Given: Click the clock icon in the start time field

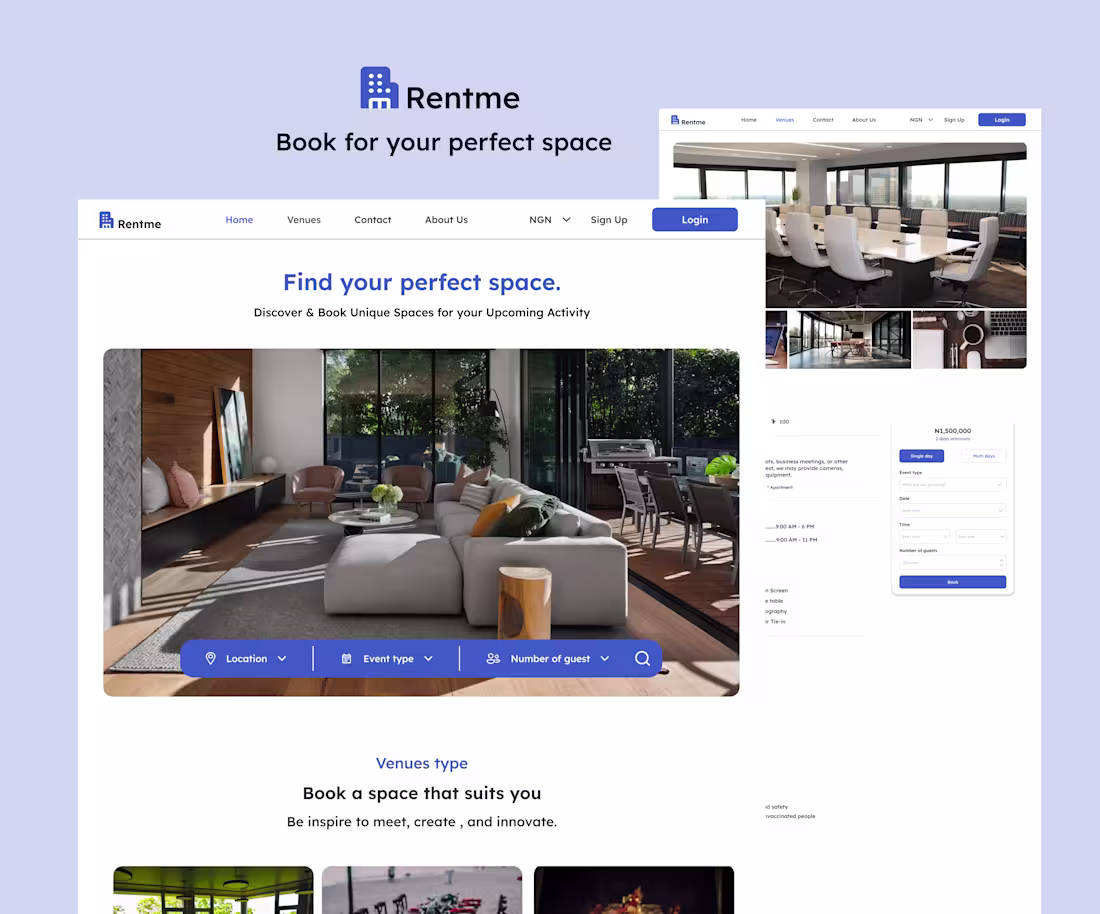Looking at the screenshot, I should (946, 536).
